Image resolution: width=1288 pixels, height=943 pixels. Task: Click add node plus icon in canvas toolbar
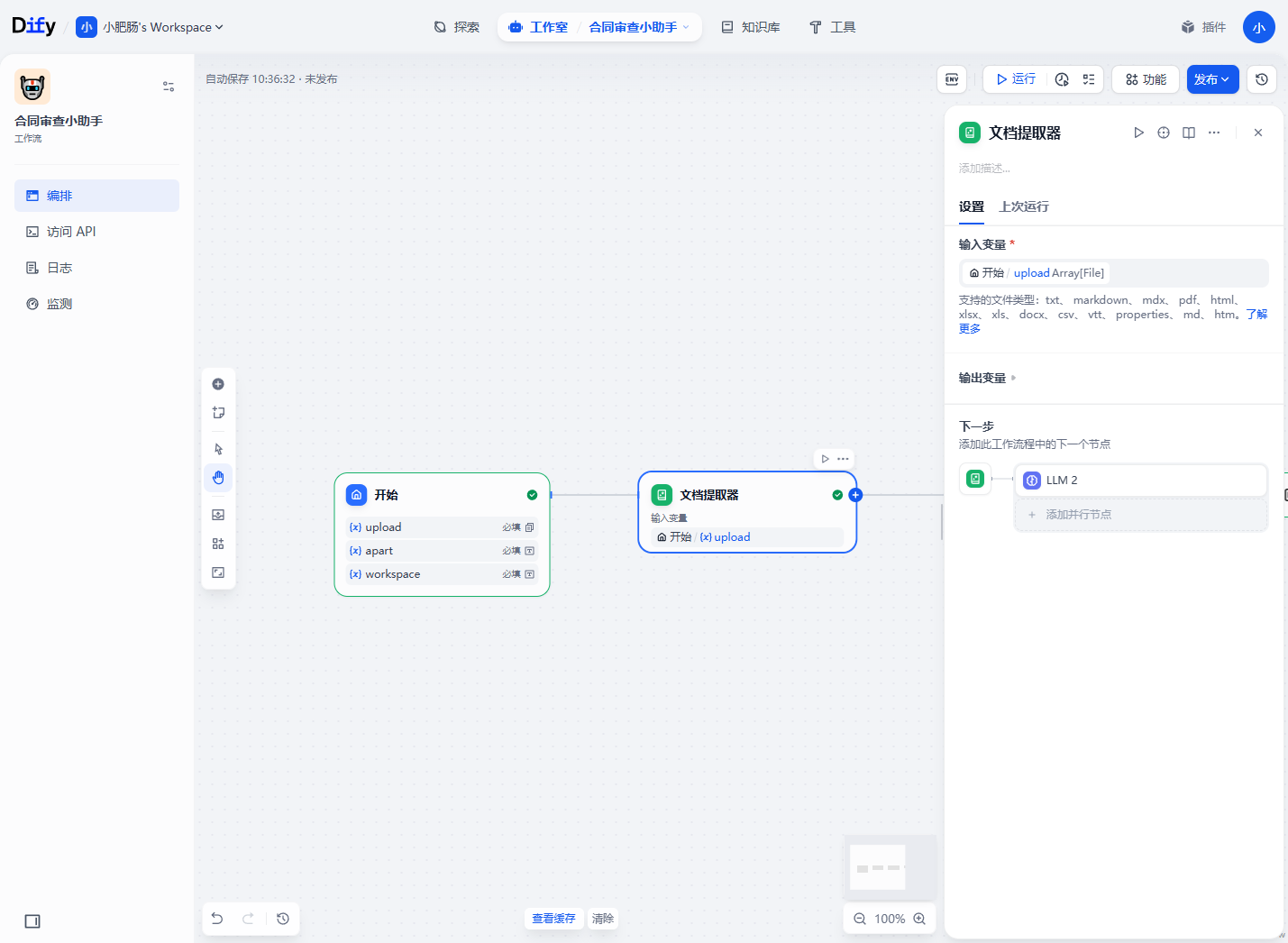pos(218,384)
